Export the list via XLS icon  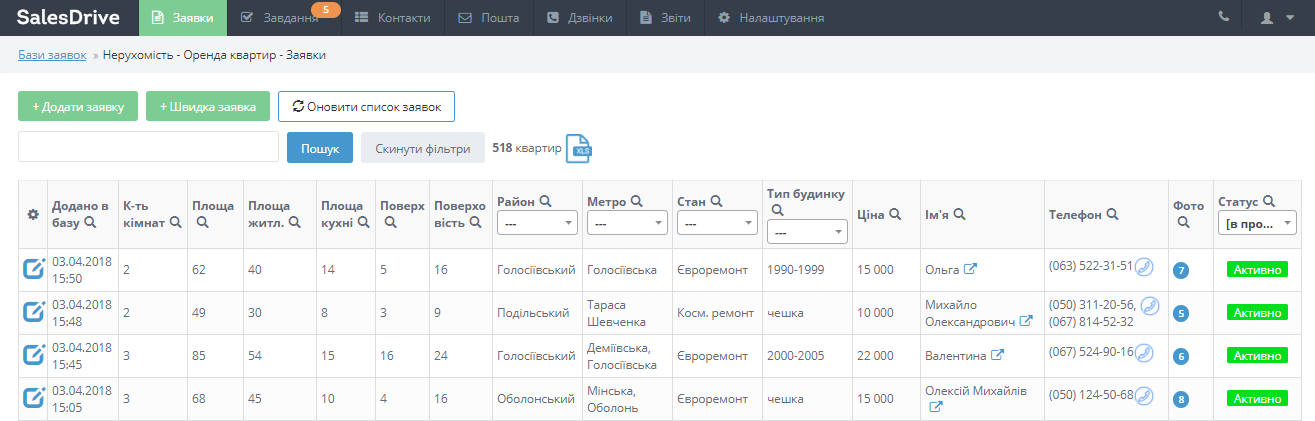[579, 148]
